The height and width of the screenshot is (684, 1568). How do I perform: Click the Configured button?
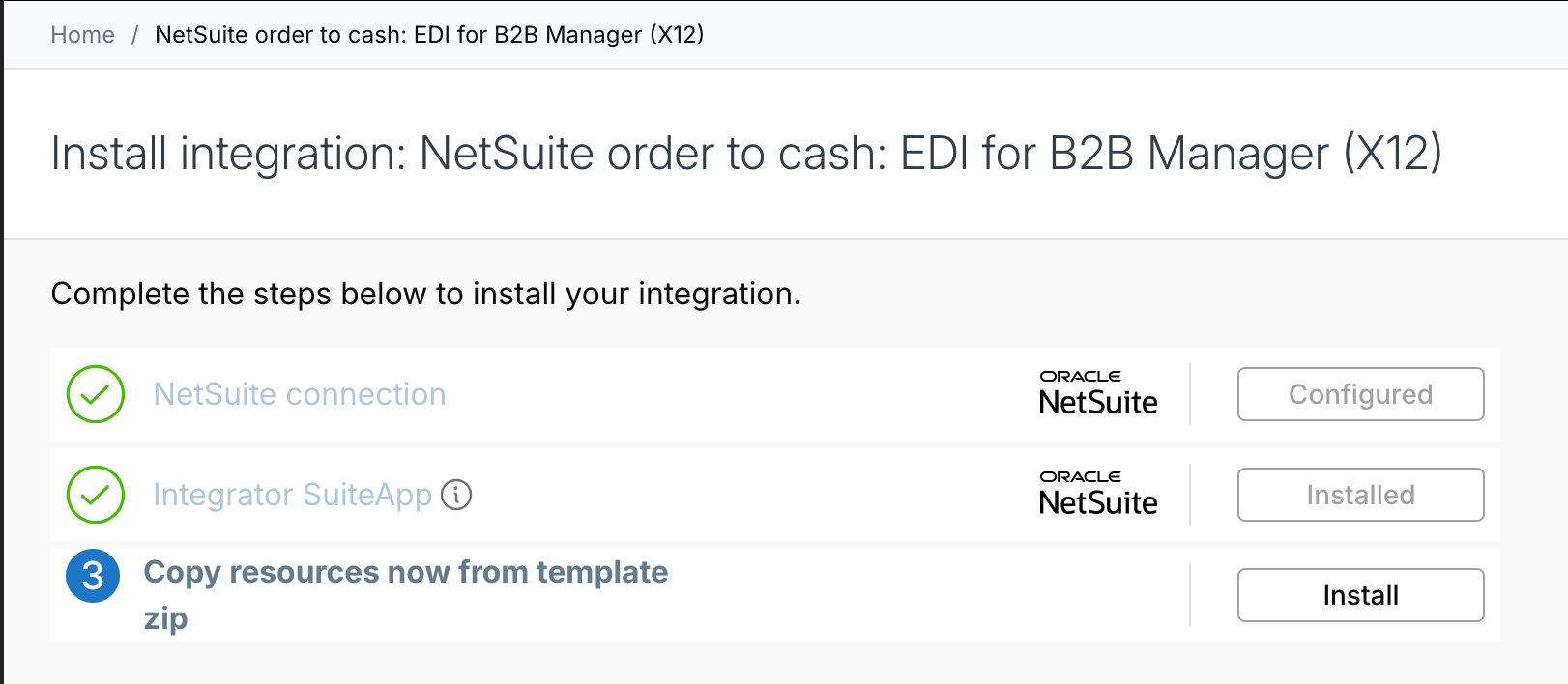pyautogui.click(x=1360, y=394)
